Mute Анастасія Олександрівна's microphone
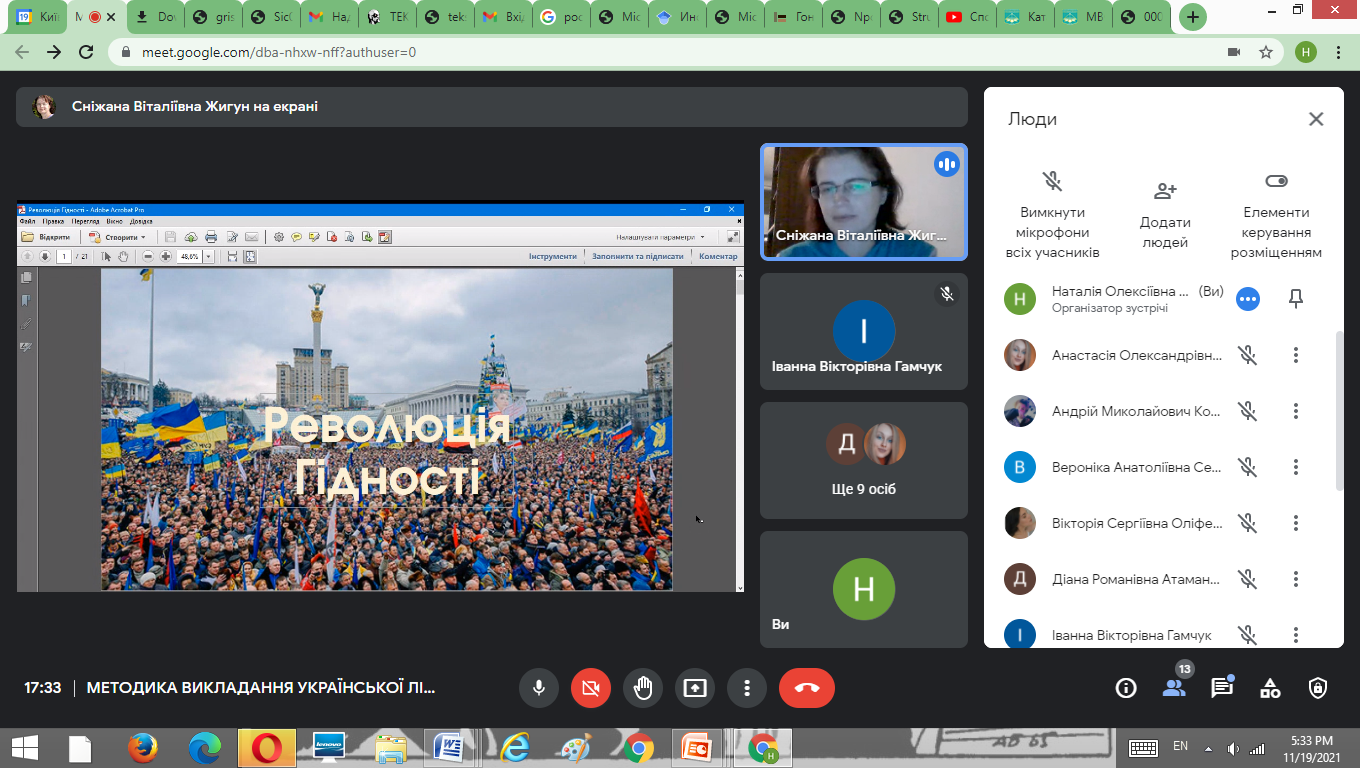This screenshot has width=1360, height=768. 1247,355
